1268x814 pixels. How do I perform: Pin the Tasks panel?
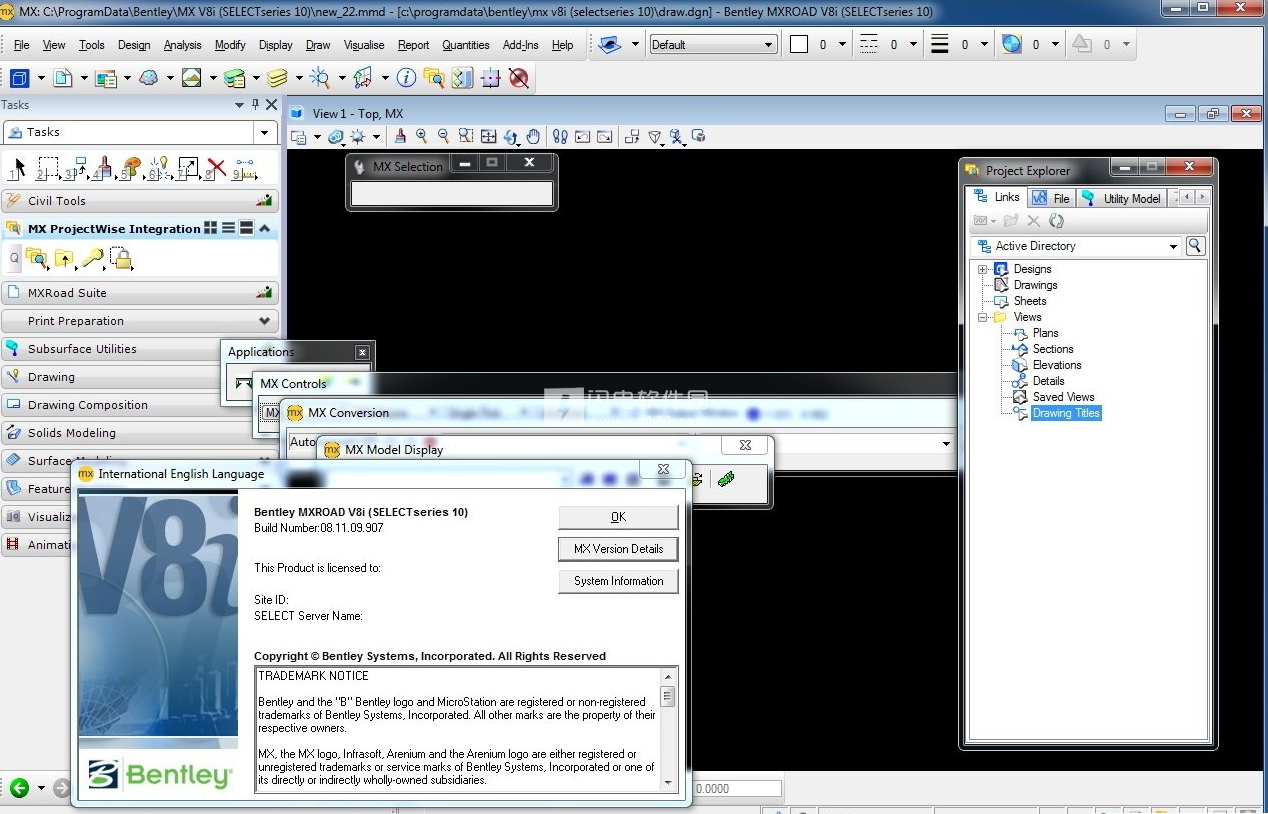[x=256, y=104]
